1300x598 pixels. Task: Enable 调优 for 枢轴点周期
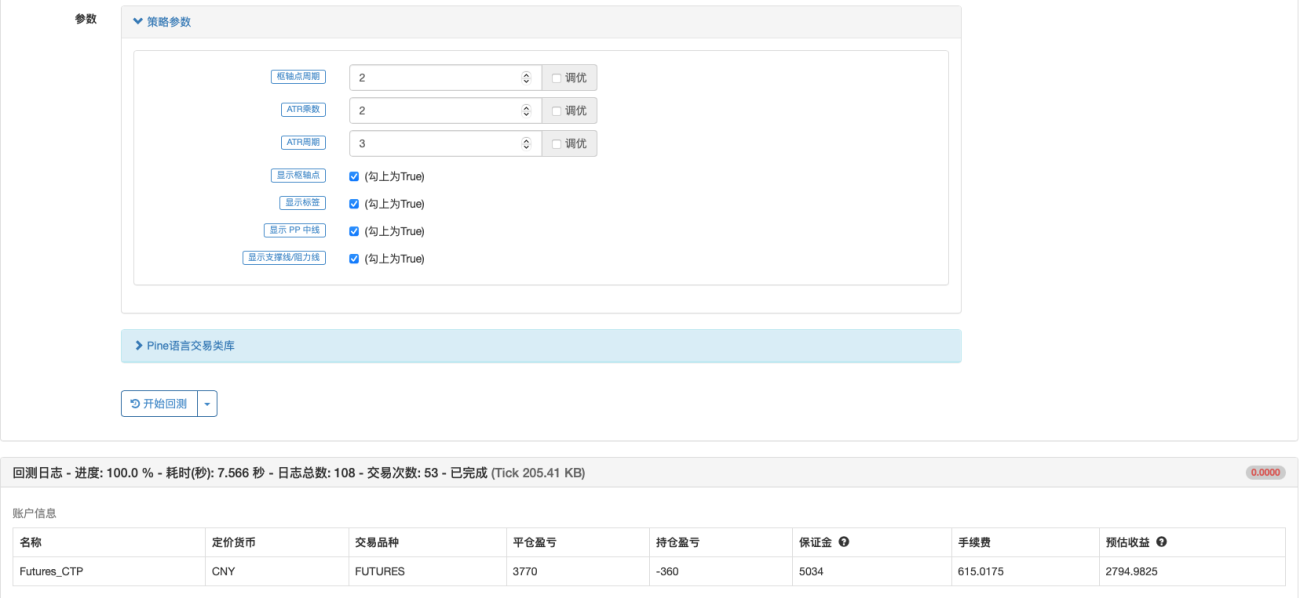(557, 78)
